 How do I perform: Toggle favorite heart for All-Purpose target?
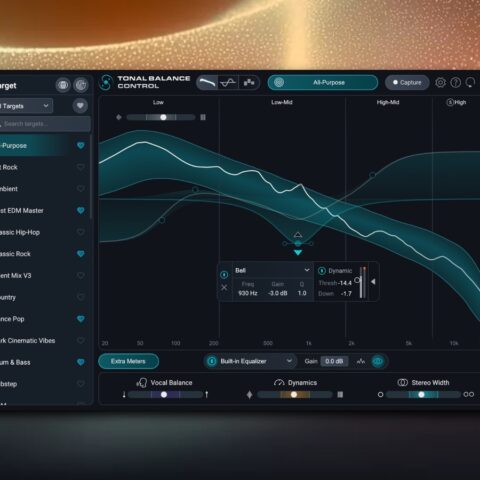pyautogui.click(x=81, y=145)
